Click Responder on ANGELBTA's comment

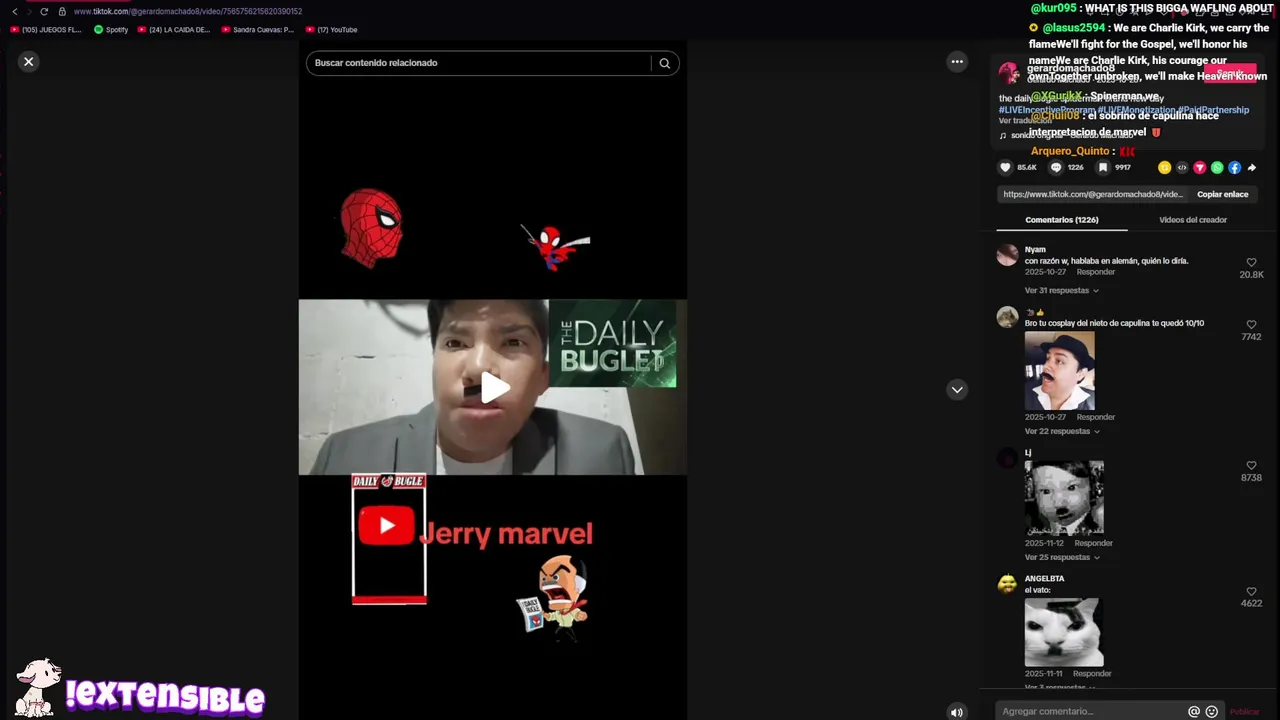pos(1092,674)
